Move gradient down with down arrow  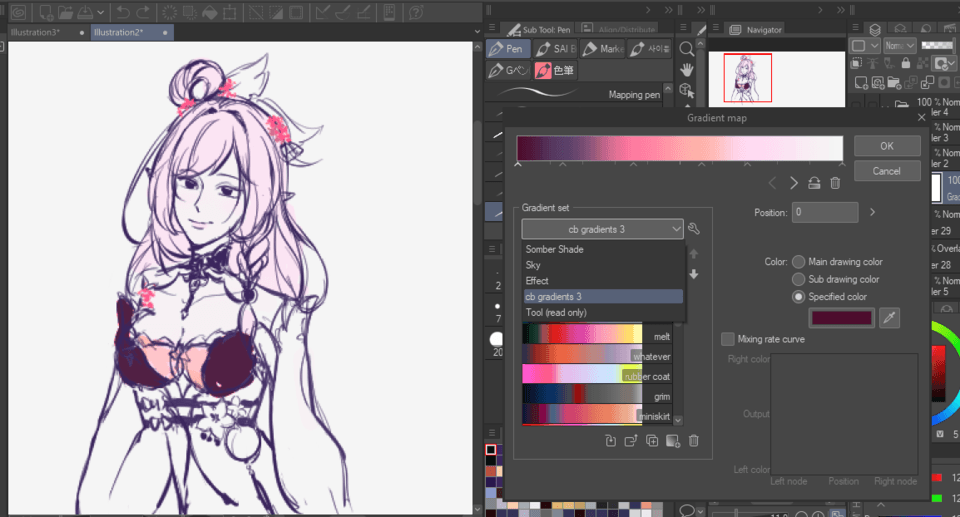[x=694, y=274]
